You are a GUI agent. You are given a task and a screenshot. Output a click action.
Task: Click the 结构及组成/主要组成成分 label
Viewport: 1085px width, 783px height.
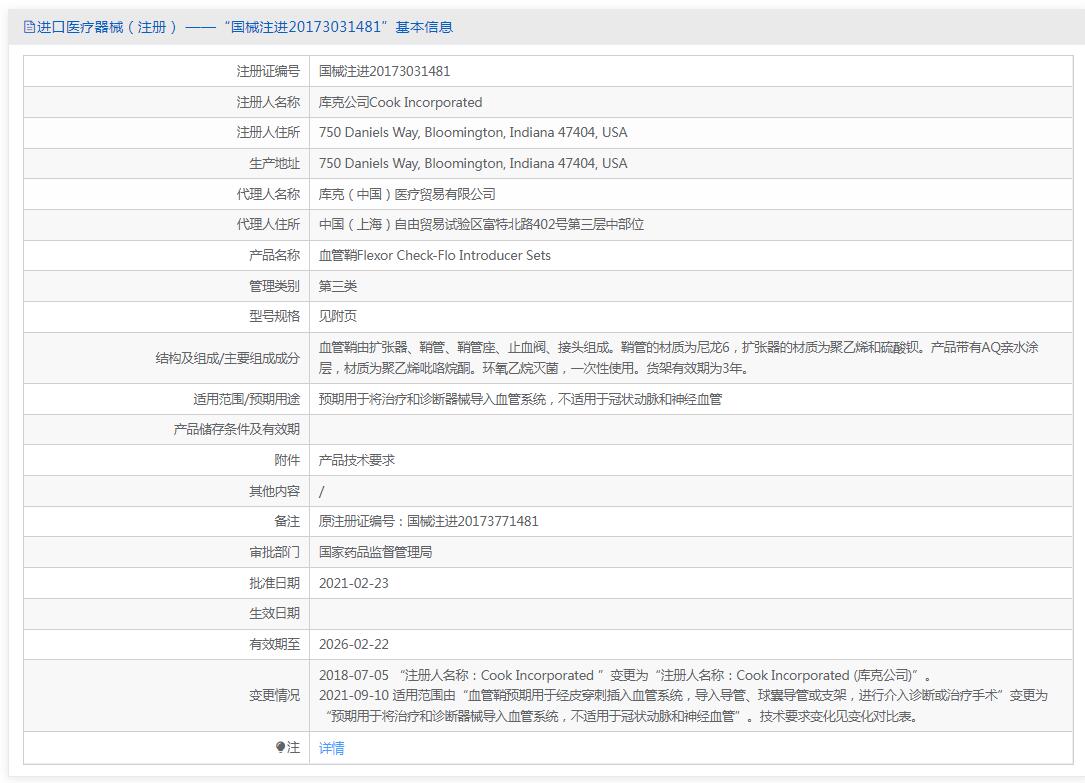tap(228, 358)
